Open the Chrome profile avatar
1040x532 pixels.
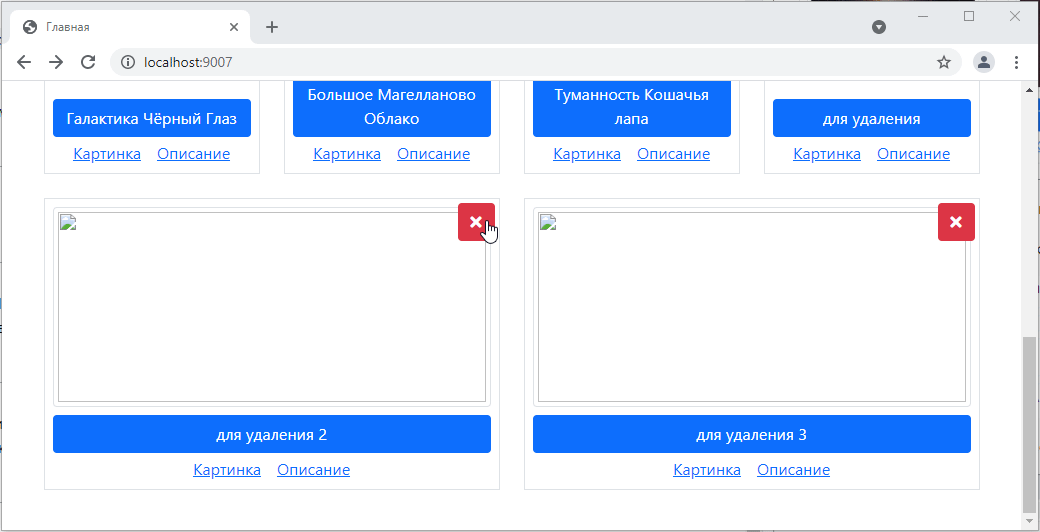(x=984, y=62)
